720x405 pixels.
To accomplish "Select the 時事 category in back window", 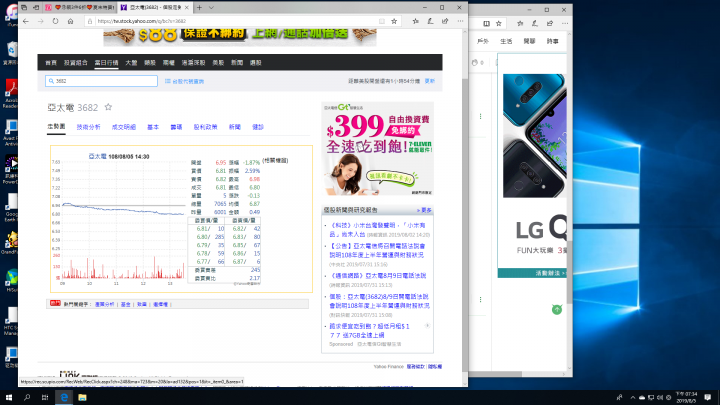I will [x=552, y=41].
